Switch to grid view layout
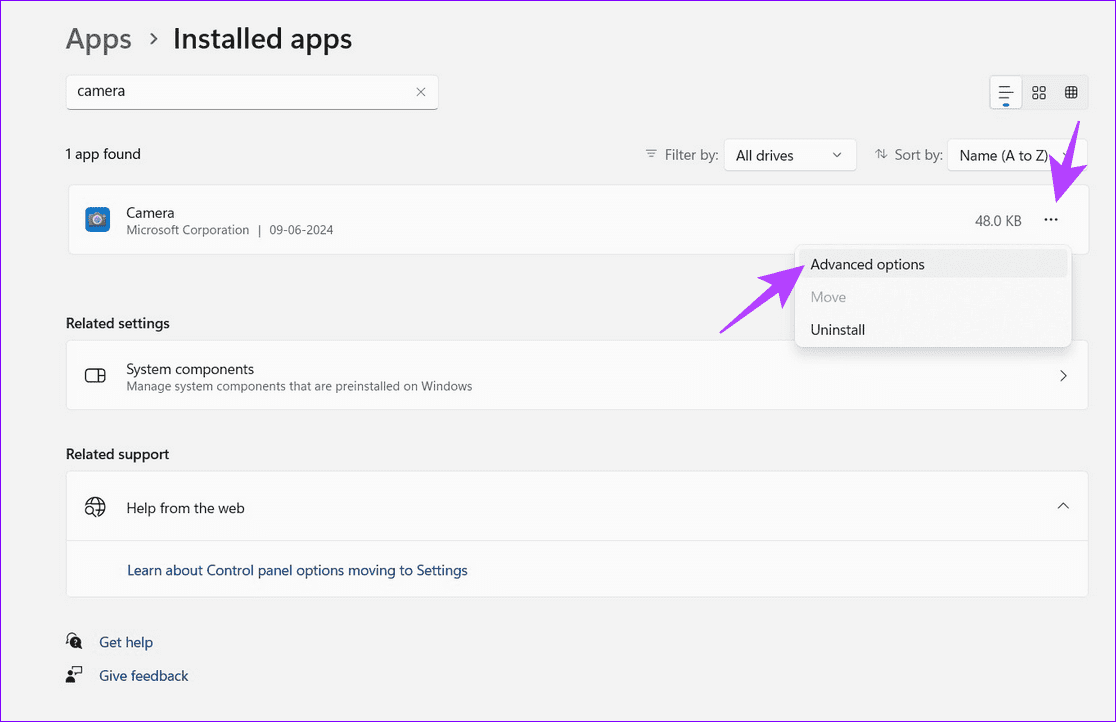Viewport: 1116px width, 722px height. coord(1039,92)
